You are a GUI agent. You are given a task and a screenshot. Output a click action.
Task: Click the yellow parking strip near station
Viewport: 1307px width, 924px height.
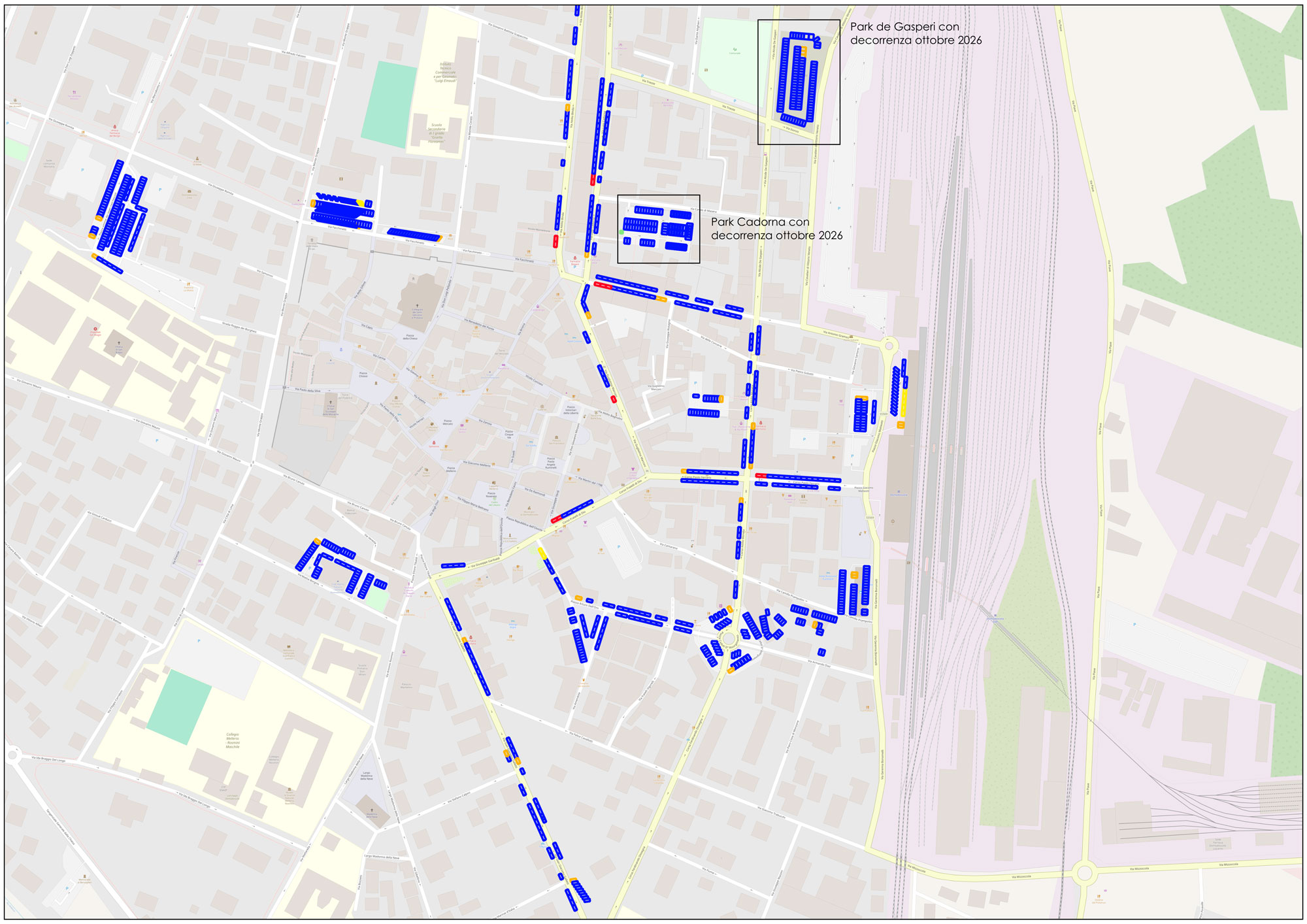(904, 403)
